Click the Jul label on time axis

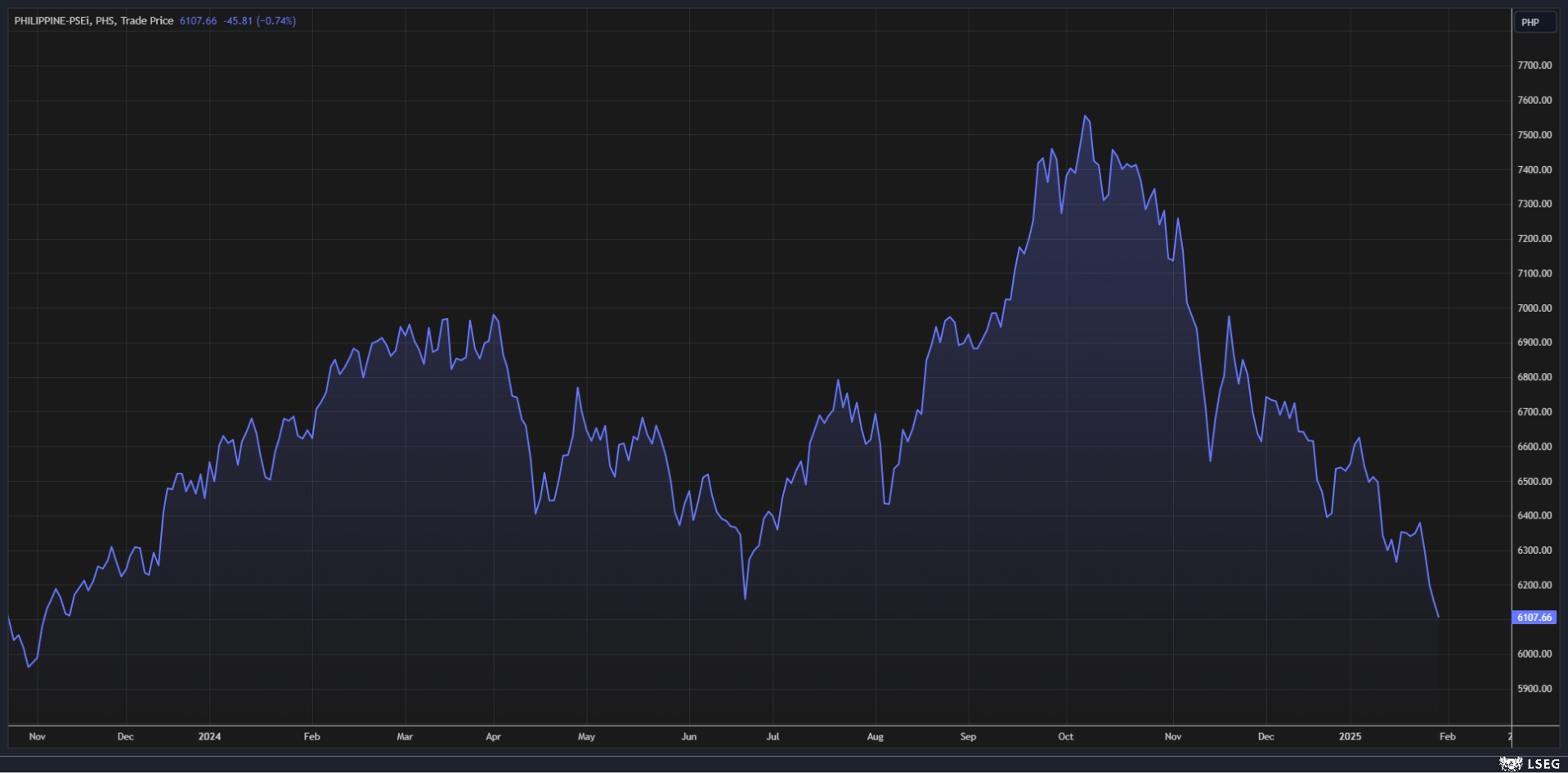[773, 736]
